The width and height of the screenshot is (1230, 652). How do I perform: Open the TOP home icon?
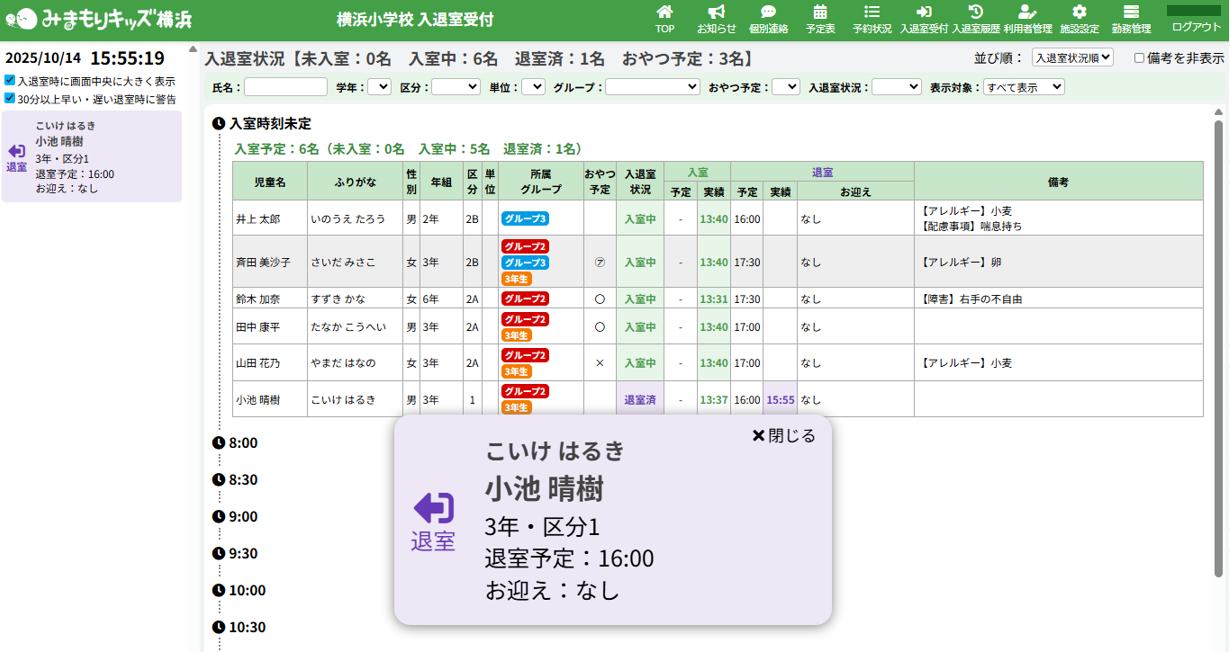pyautogui.click(x=664, y=18)
